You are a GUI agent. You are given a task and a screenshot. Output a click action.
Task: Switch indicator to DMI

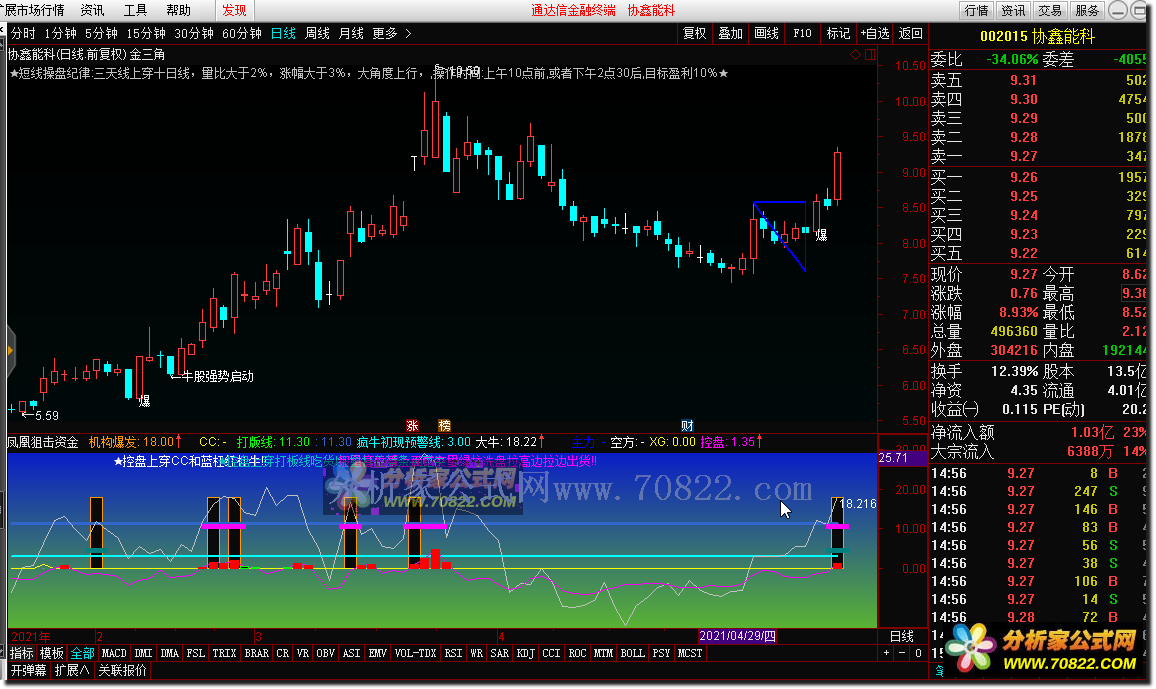click(144, 653)
